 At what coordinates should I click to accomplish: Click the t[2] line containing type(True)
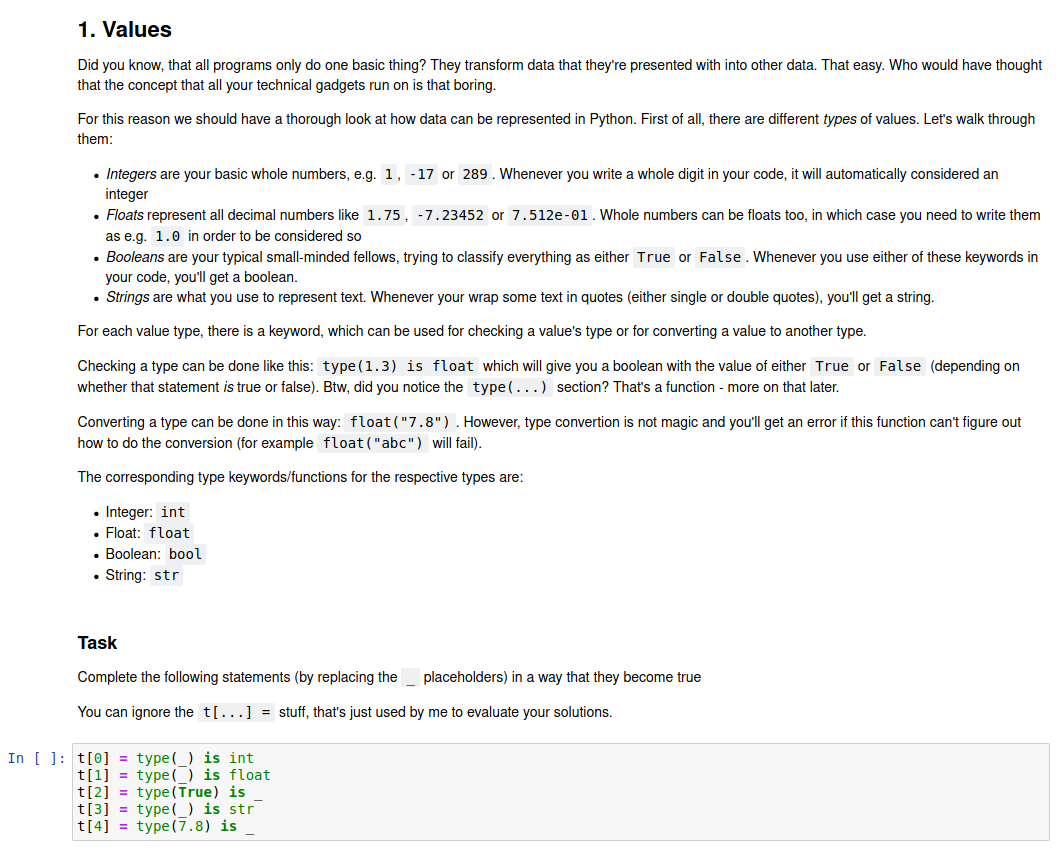(x=169, y=792)
